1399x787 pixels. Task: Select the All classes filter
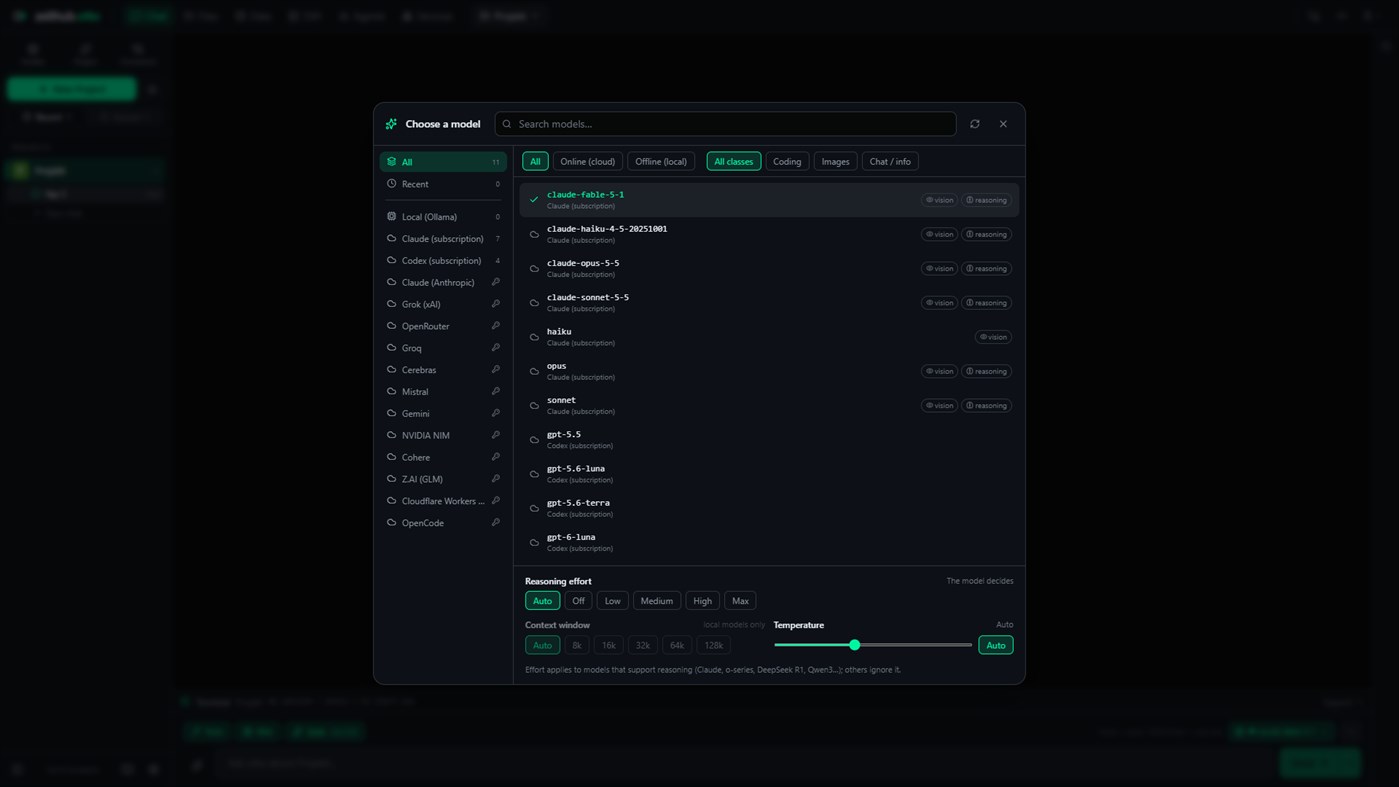(734, 161)
